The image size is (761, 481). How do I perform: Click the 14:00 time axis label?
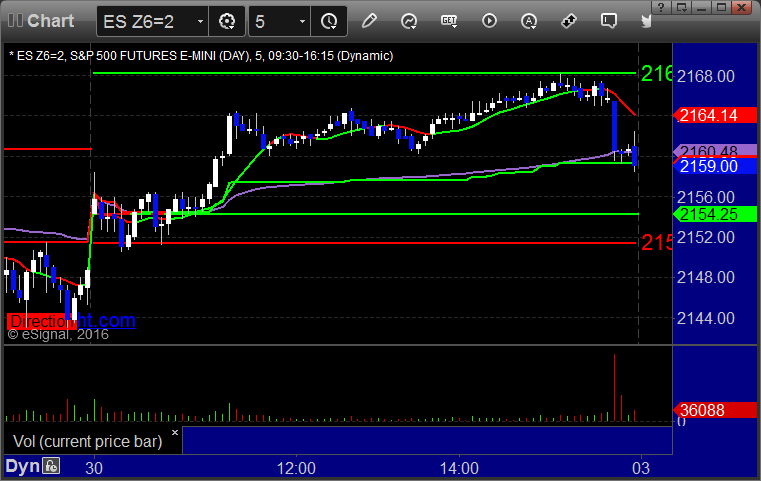click(459, 468)
